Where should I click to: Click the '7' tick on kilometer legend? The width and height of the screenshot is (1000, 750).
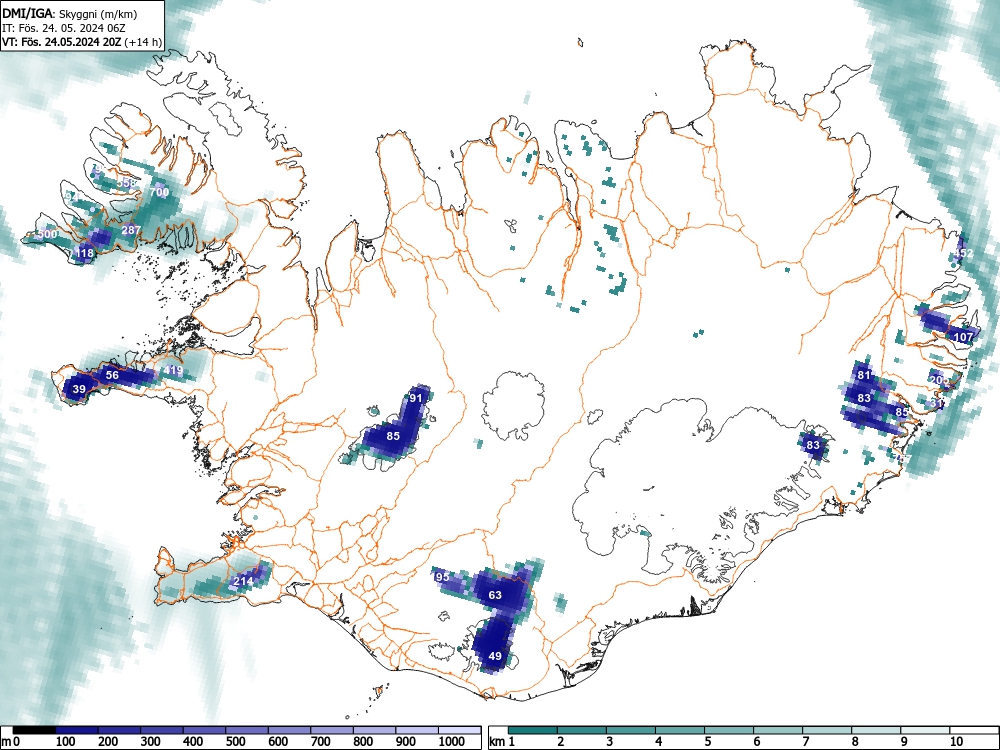pyautogui.click(x=805, y=742)
